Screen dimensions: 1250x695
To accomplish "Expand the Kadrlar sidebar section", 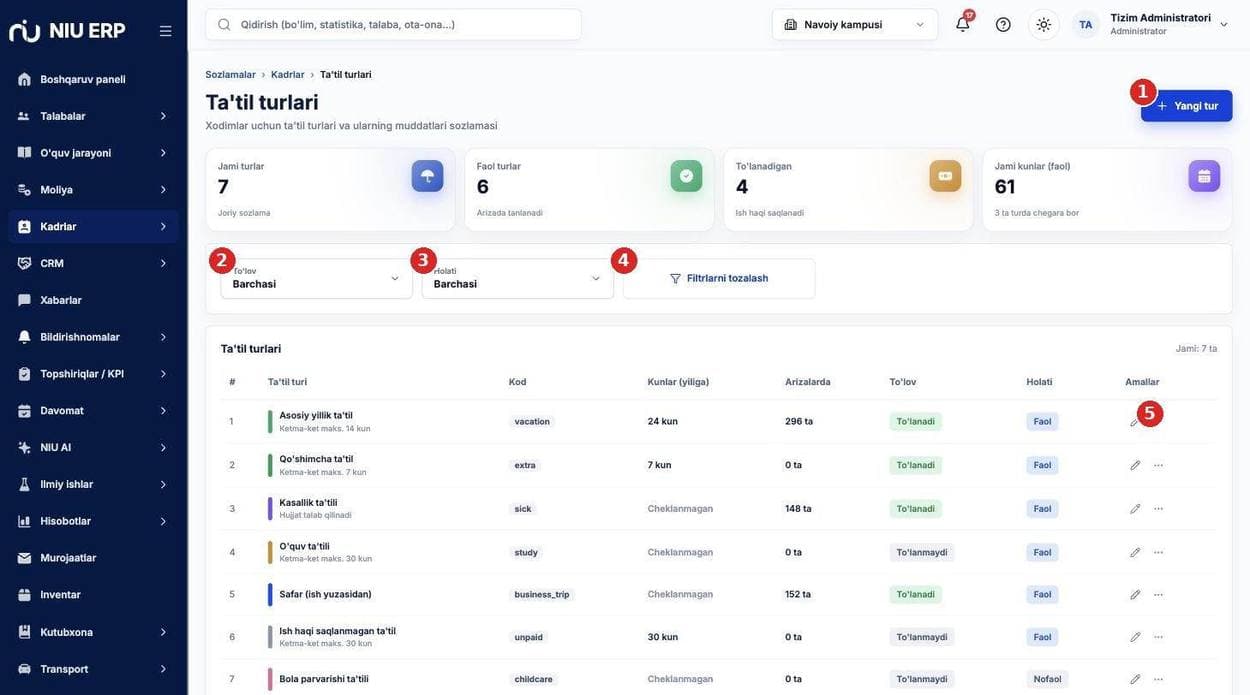I will (93, 227).
